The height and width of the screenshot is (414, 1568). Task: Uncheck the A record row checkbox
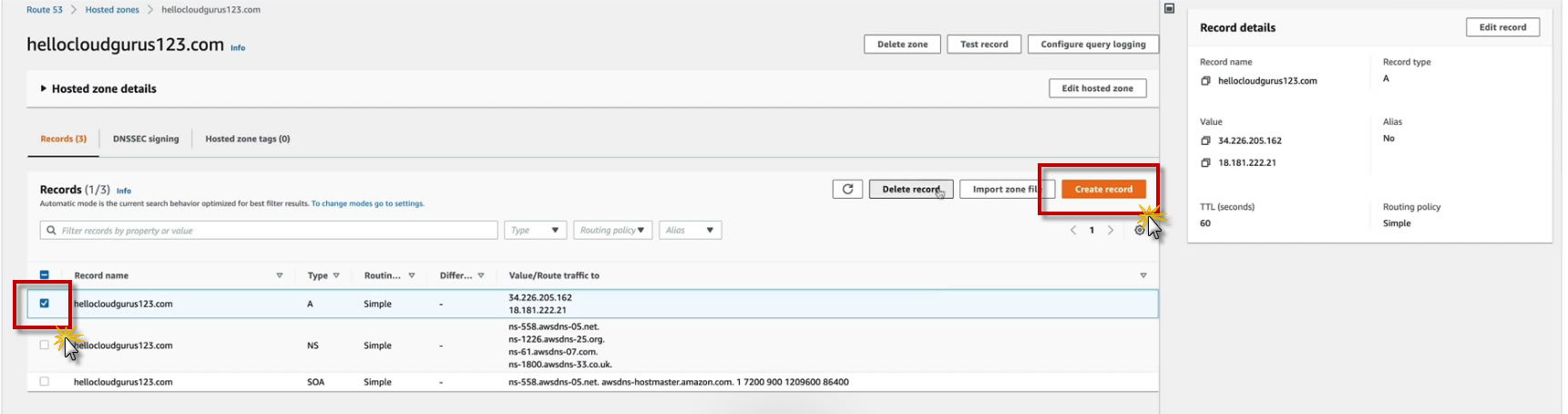click(44, 303)
